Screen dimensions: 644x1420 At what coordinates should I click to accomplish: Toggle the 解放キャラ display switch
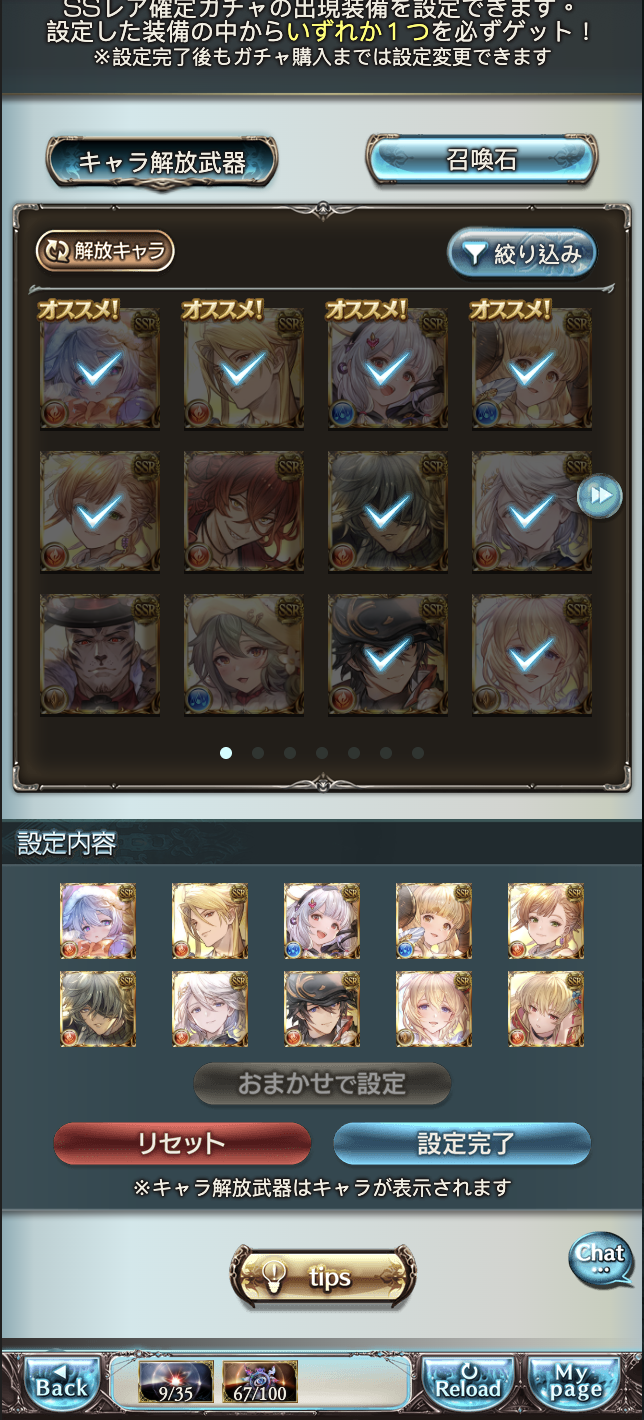(105, 251)
